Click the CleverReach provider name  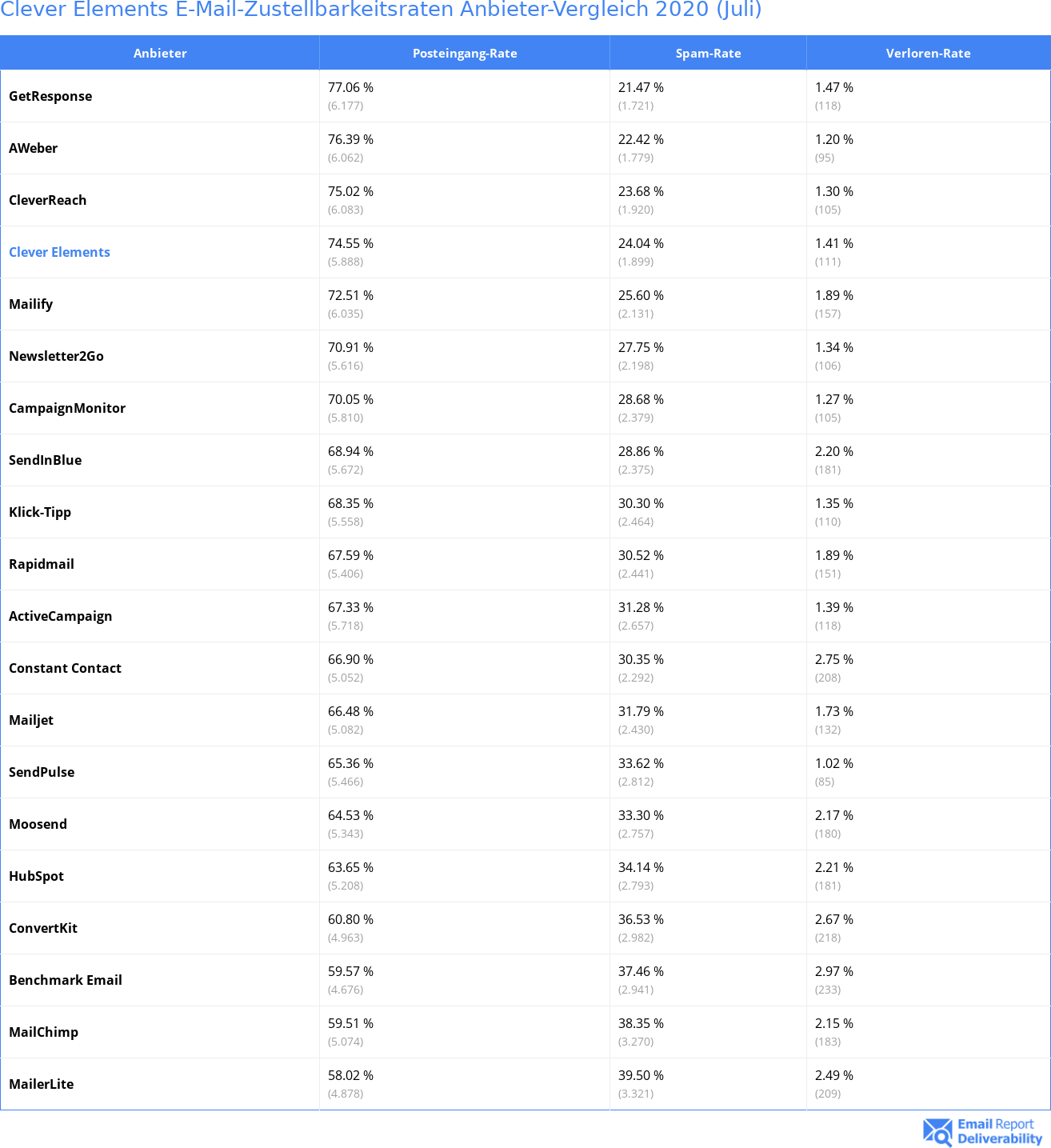pos(47,200)
